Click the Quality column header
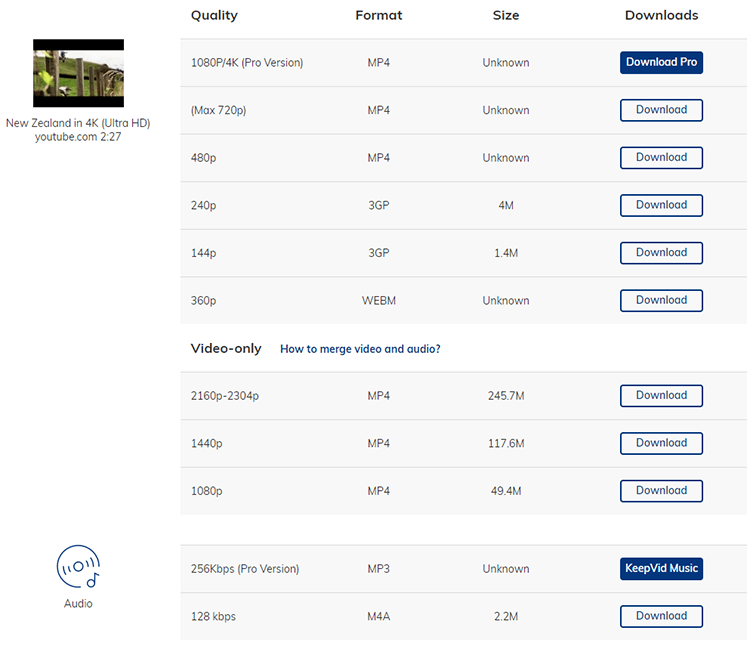This screenshot has height=649, width=750. point(214,16)
